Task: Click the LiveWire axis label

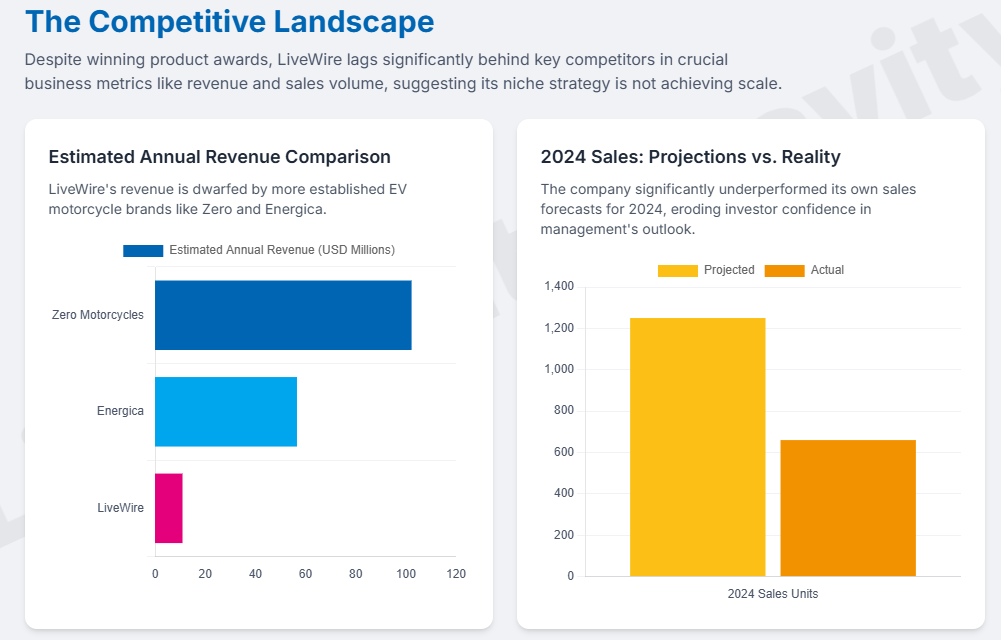Action: click(120, 508)
